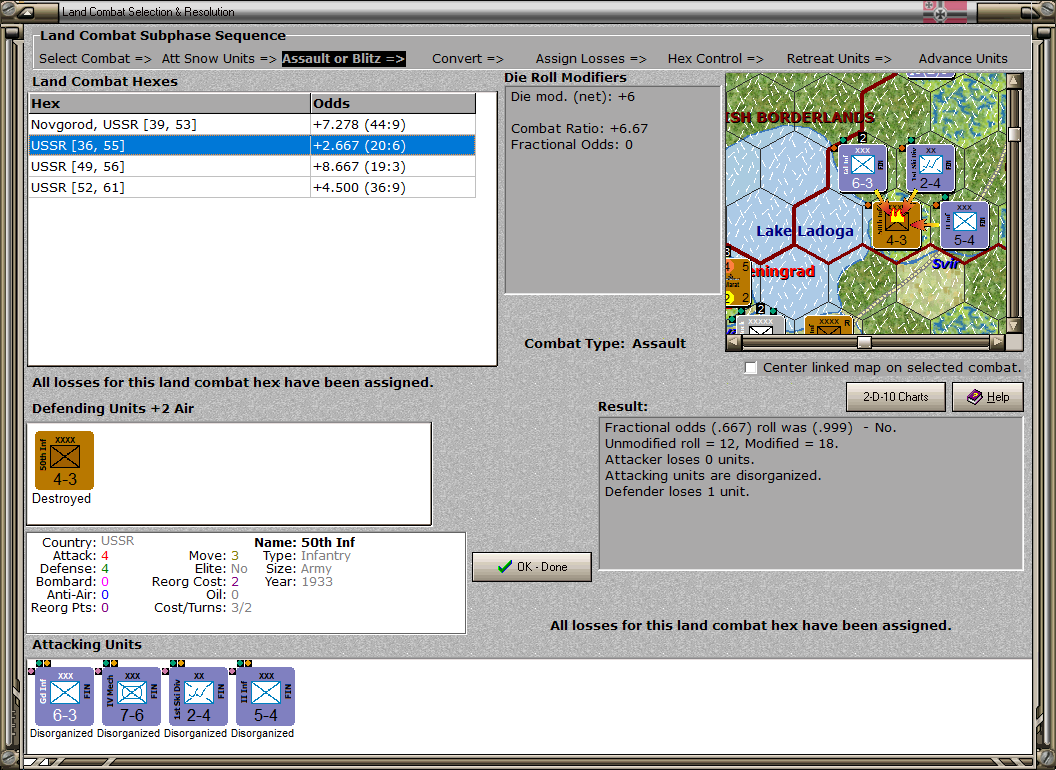Select the IV Mech 7-6 attacking unit
The height and width of the screenshot is (770, 1056).
[132, 697]
